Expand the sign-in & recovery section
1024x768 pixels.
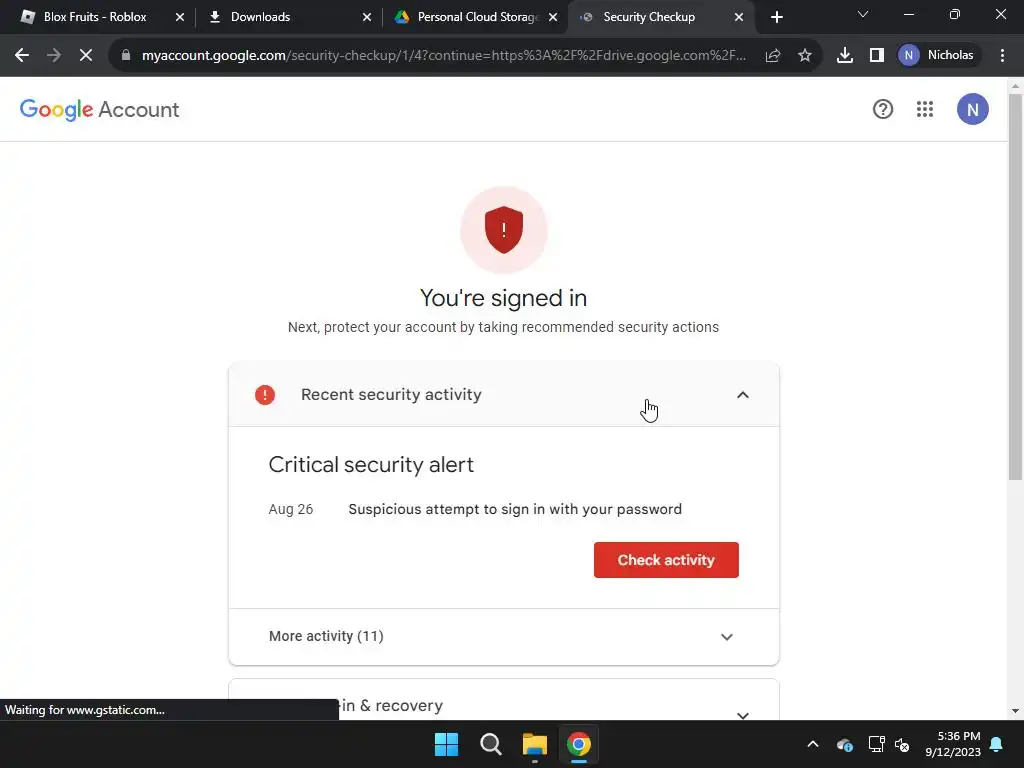(742, 714)
